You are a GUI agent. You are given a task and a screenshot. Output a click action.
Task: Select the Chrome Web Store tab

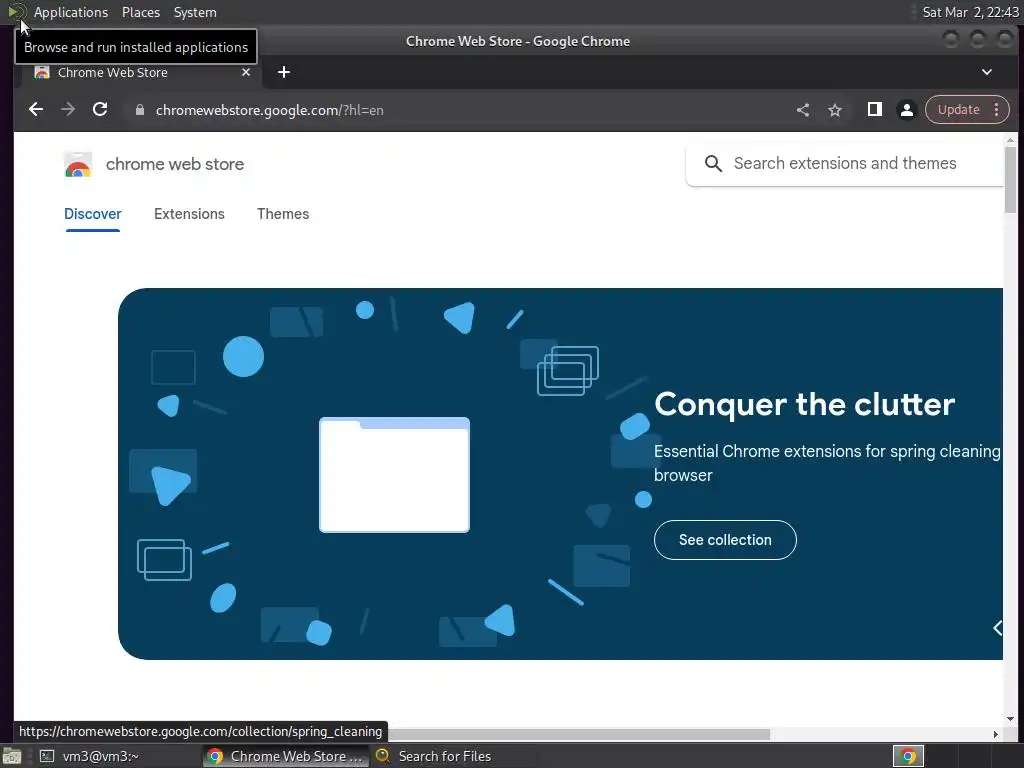click(x=140, y=72)
